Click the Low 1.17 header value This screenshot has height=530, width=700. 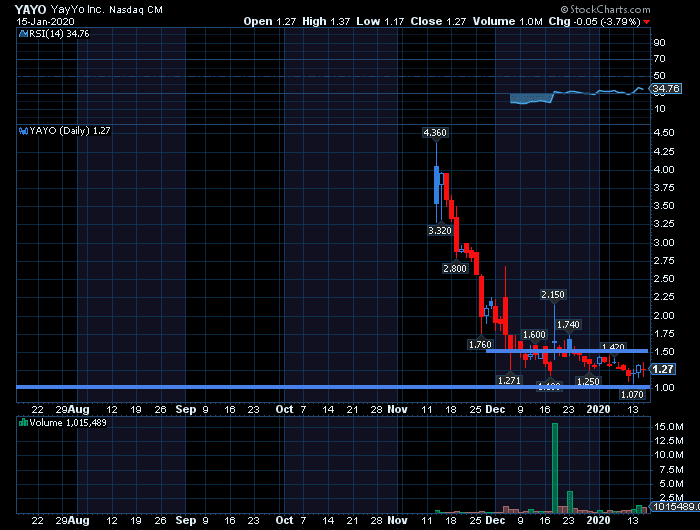tap(380, 21)
